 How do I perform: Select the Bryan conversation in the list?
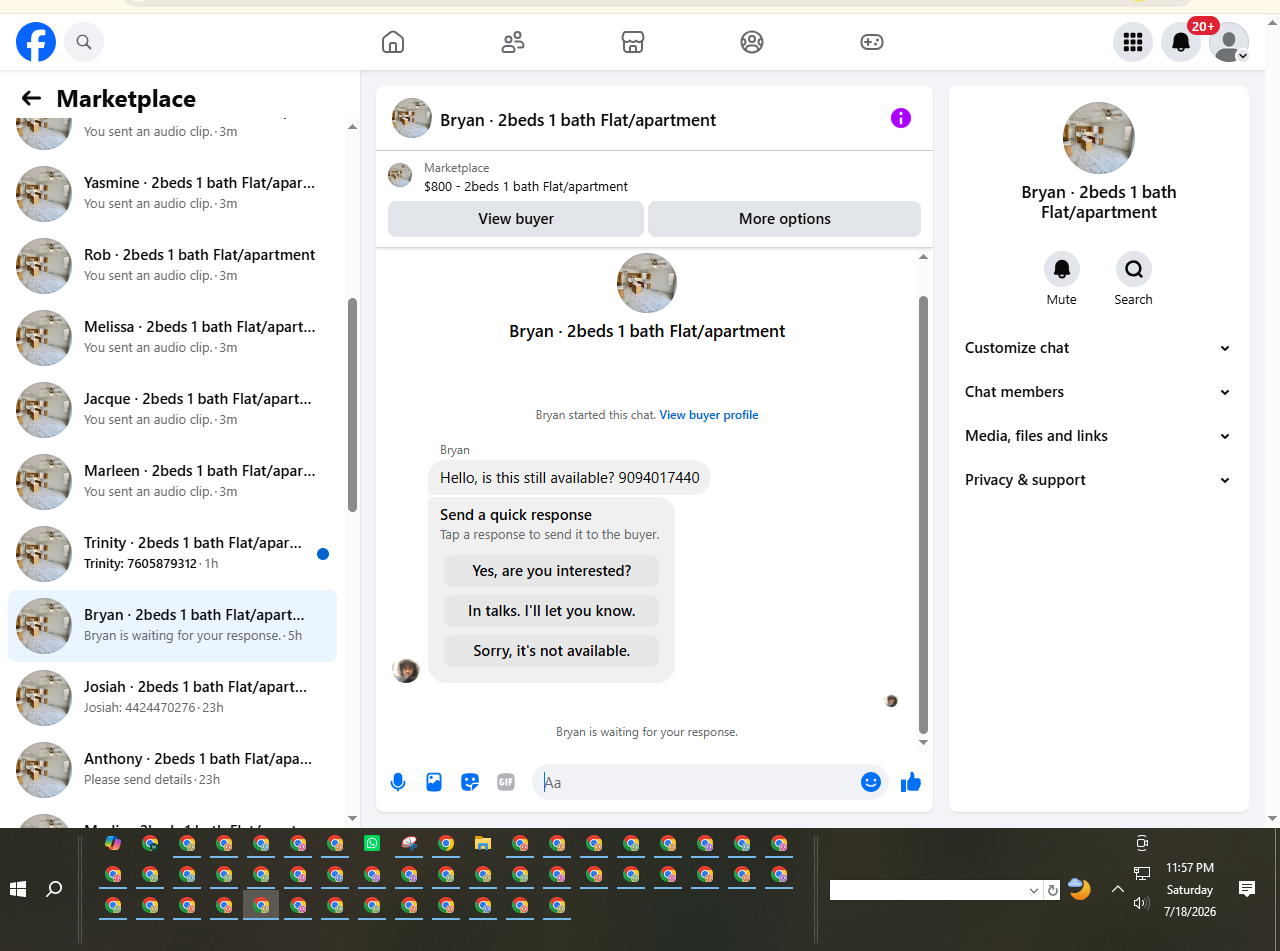click(172, 626)
